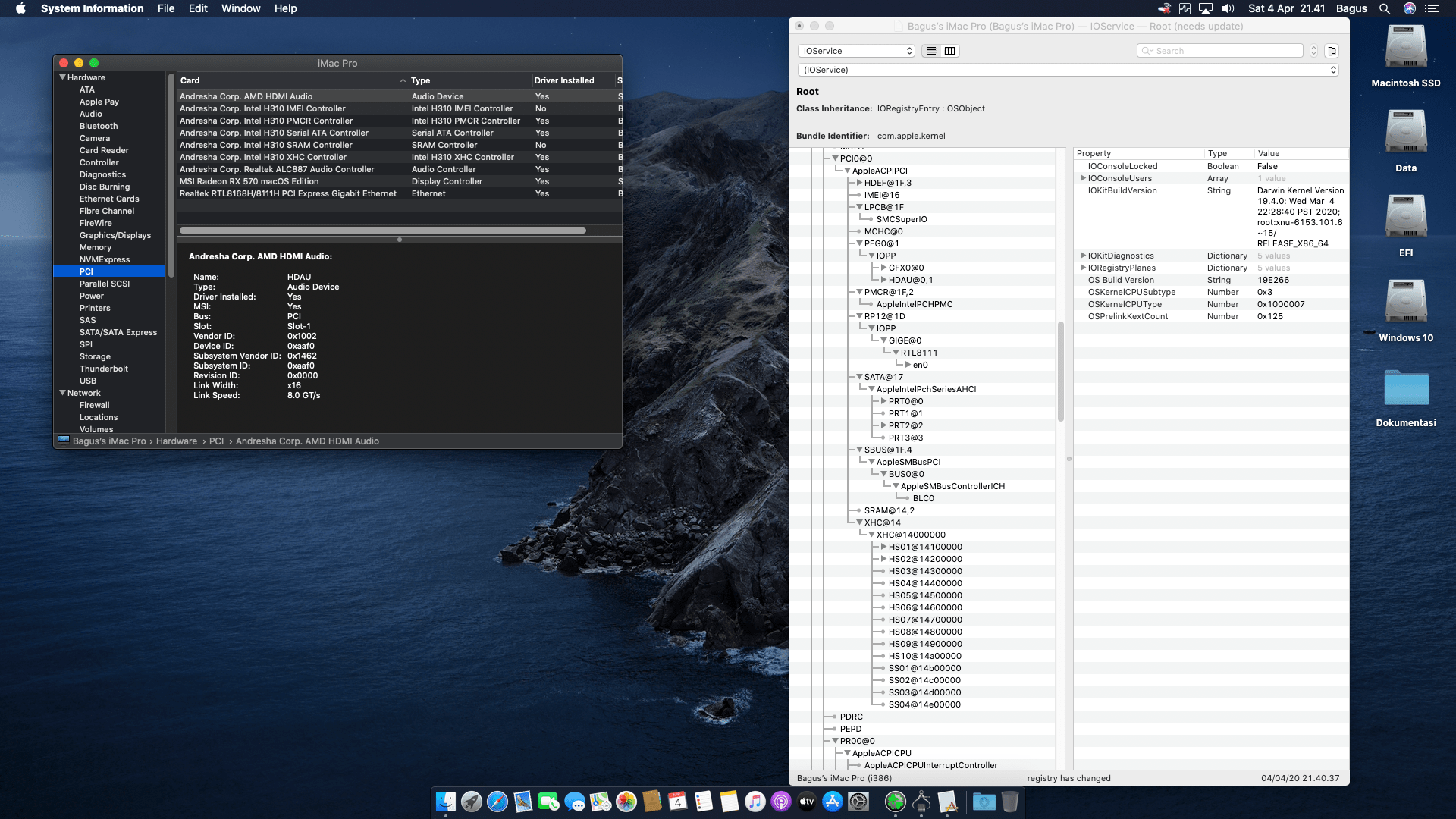
Task: Expand the HDEF@1F,3 node
Action: tap(859, 183)
